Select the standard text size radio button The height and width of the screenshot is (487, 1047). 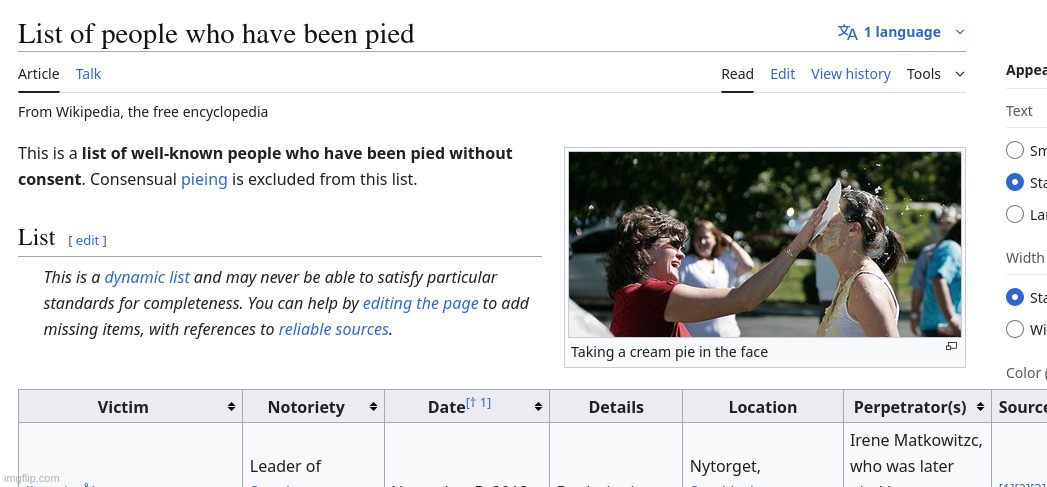tap(1014, 182)
